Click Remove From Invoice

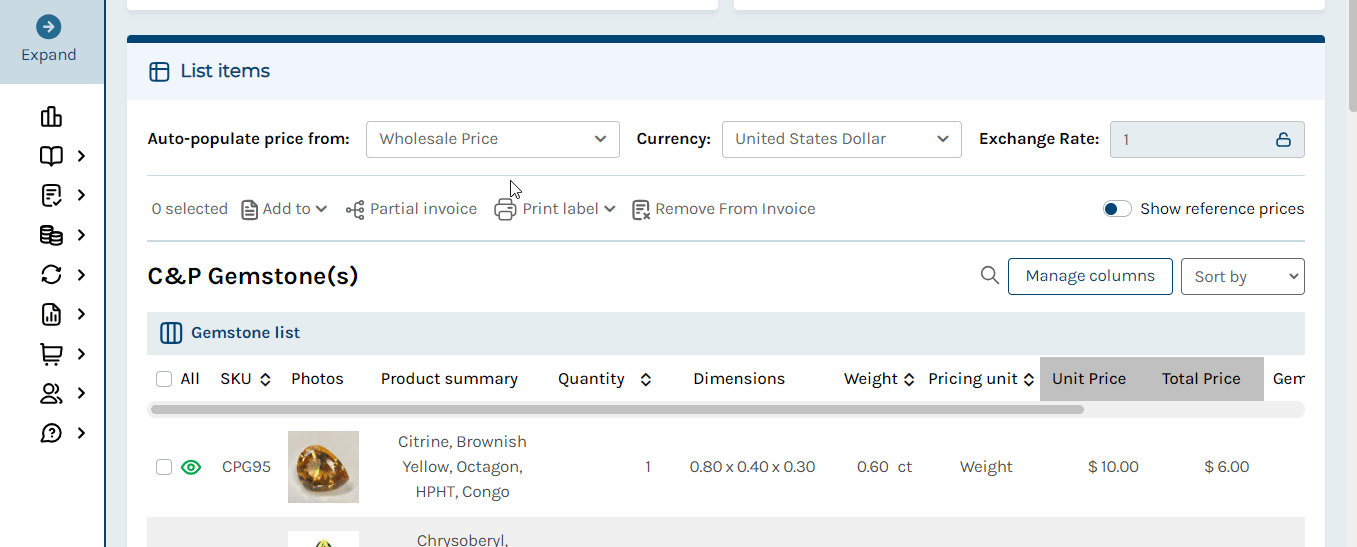point(724,209)
